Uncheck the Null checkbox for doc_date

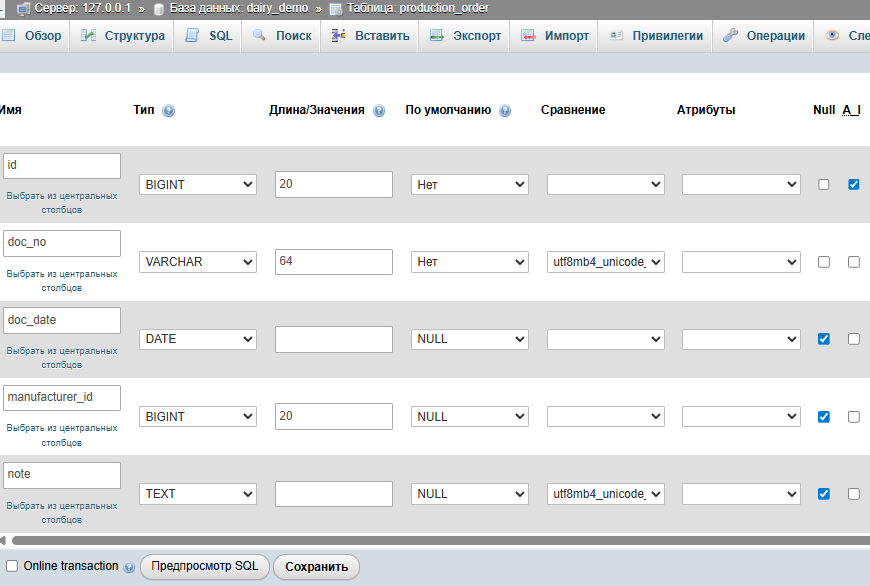tap(823, 339)
